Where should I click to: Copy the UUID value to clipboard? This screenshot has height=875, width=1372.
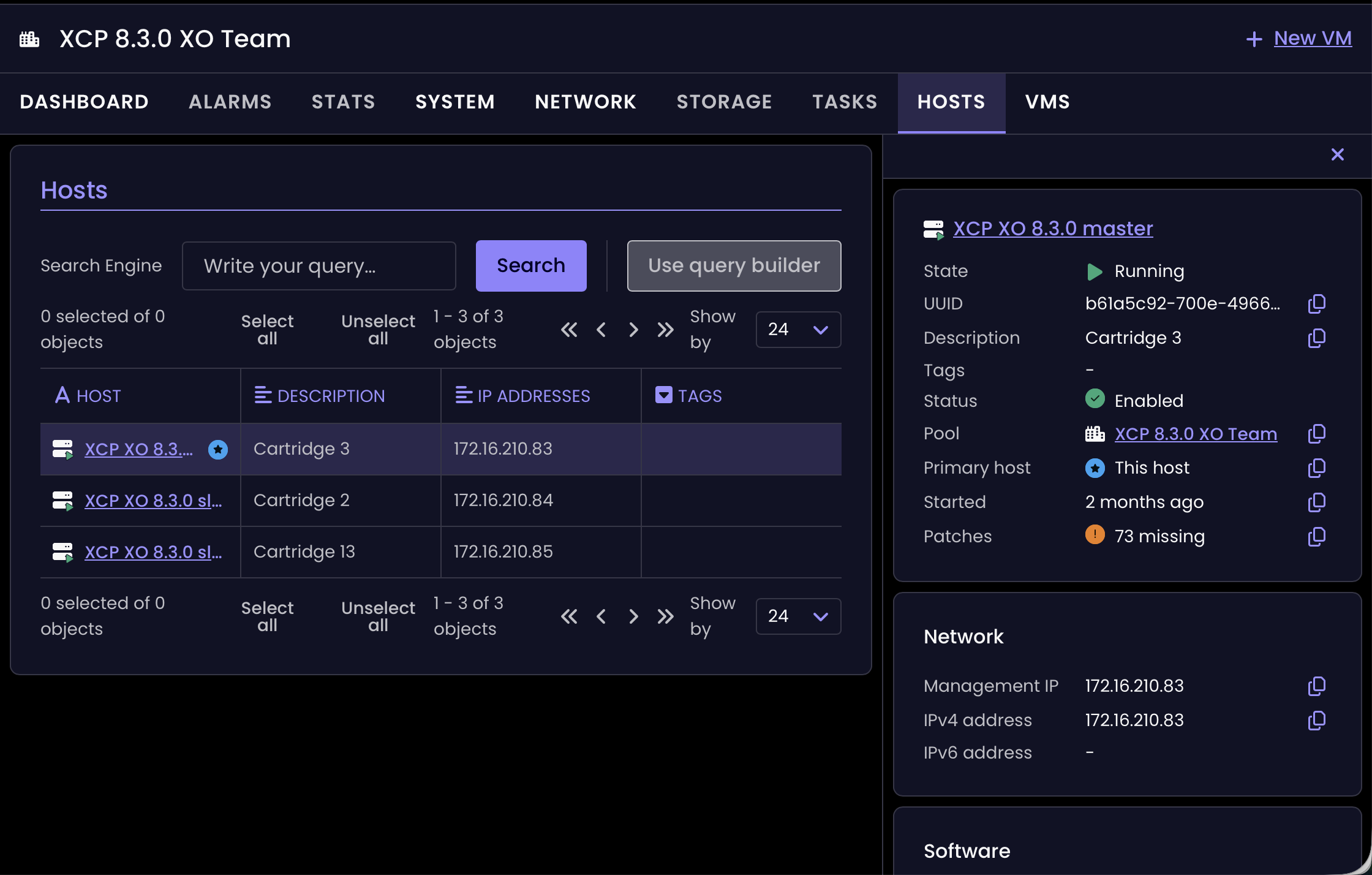(x=1316, y=304)
